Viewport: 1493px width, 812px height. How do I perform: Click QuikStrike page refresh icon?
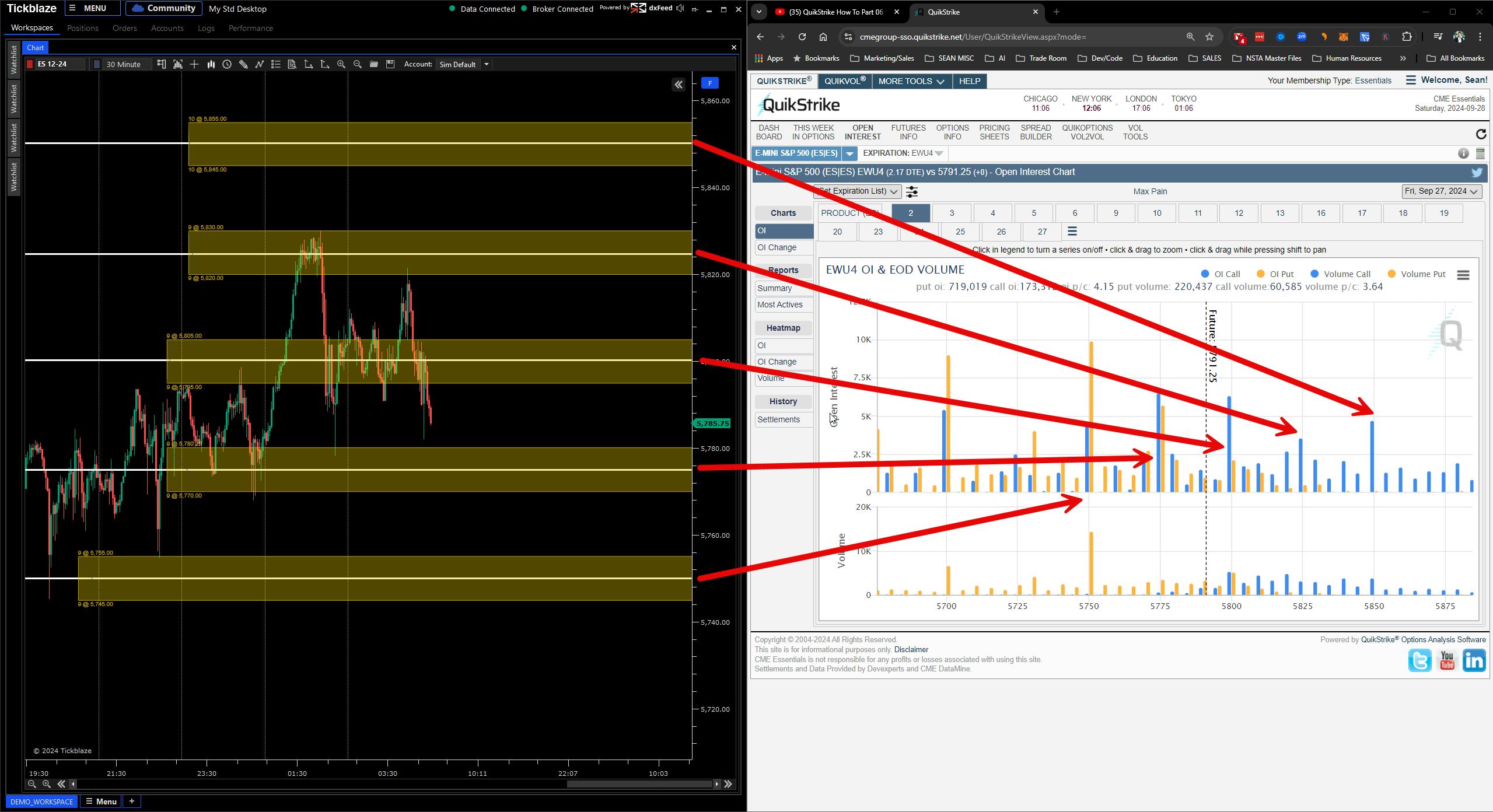[x=1480, y=134]
